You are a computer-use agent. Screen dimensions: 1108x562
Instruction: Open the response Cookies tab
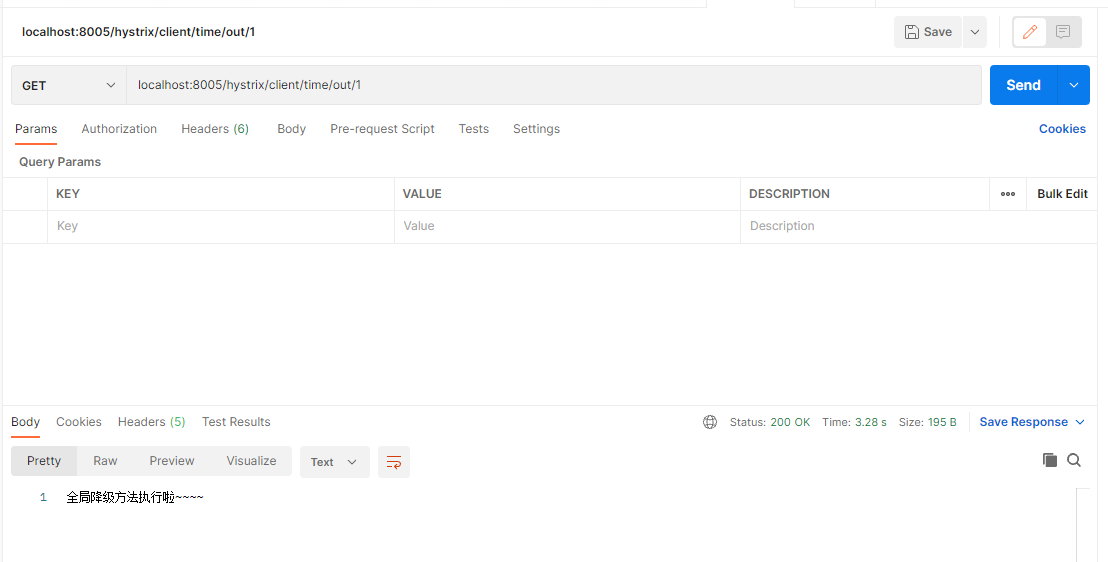click(78, 422)
